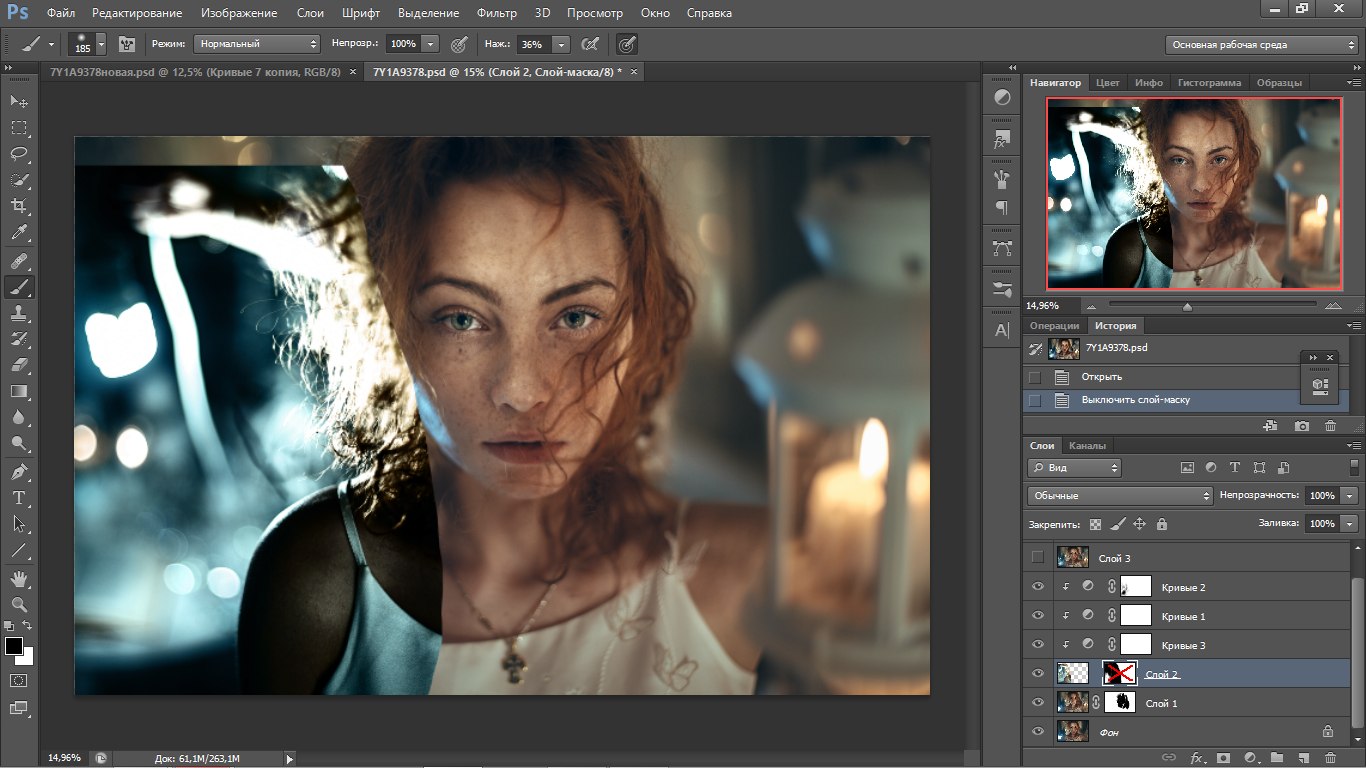Image resolution: width=1366 pixels, height=768 pixels.
Task: Create snapshot with History panel camera icon
Action: point(1301,426)
